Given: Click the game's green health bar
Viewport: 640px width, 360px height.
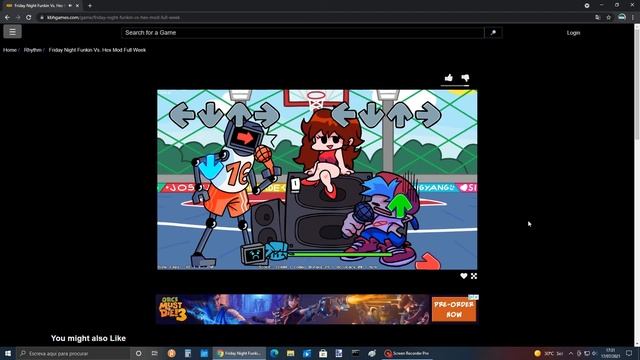Looking at the screenshot, I should click(340, 254).
